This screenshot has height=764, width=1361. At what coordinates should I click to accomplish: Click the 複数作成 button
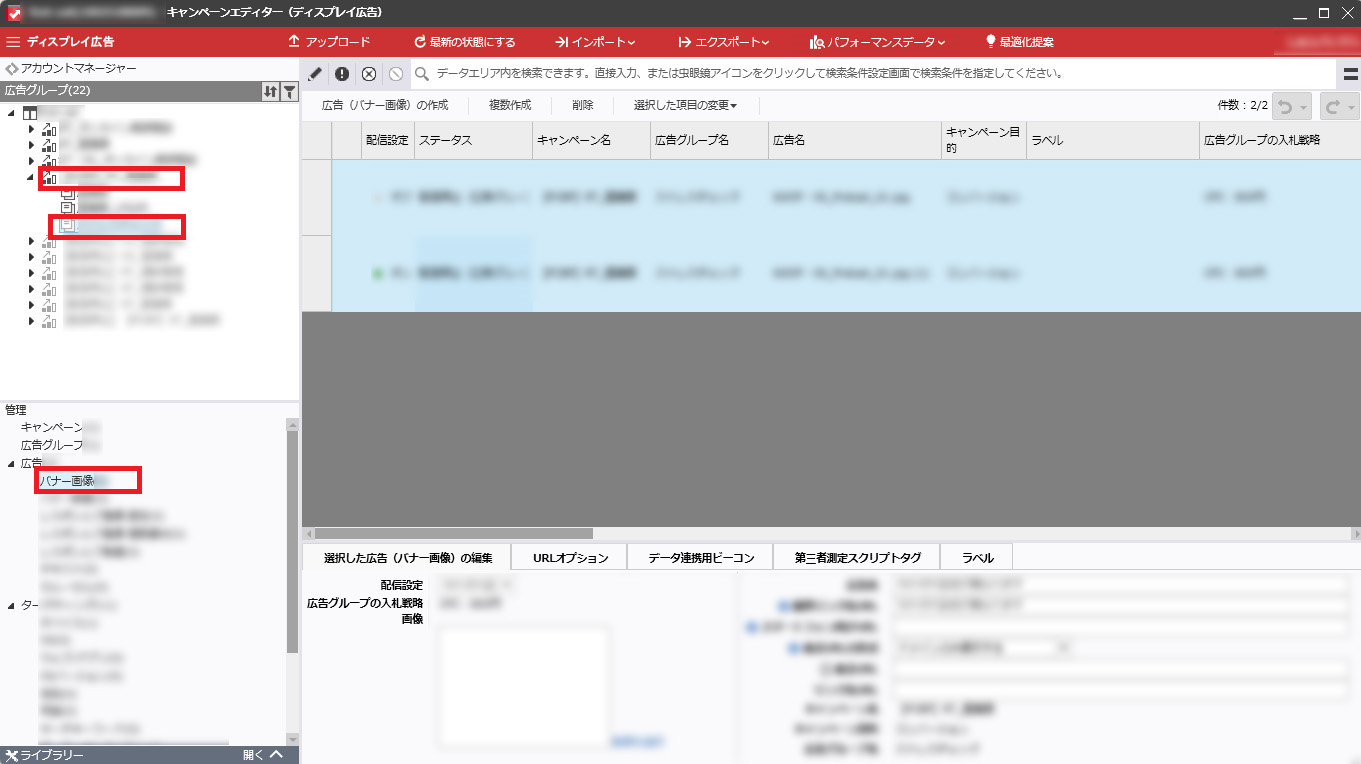click(x=509, y=105)
